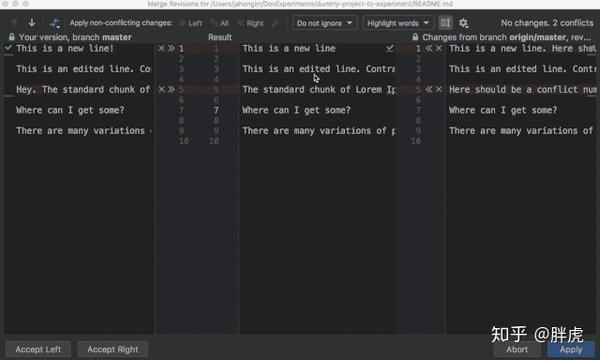
Task: Click 'Hey. The standard chunk of' line
Action: (x=83, y=89)
